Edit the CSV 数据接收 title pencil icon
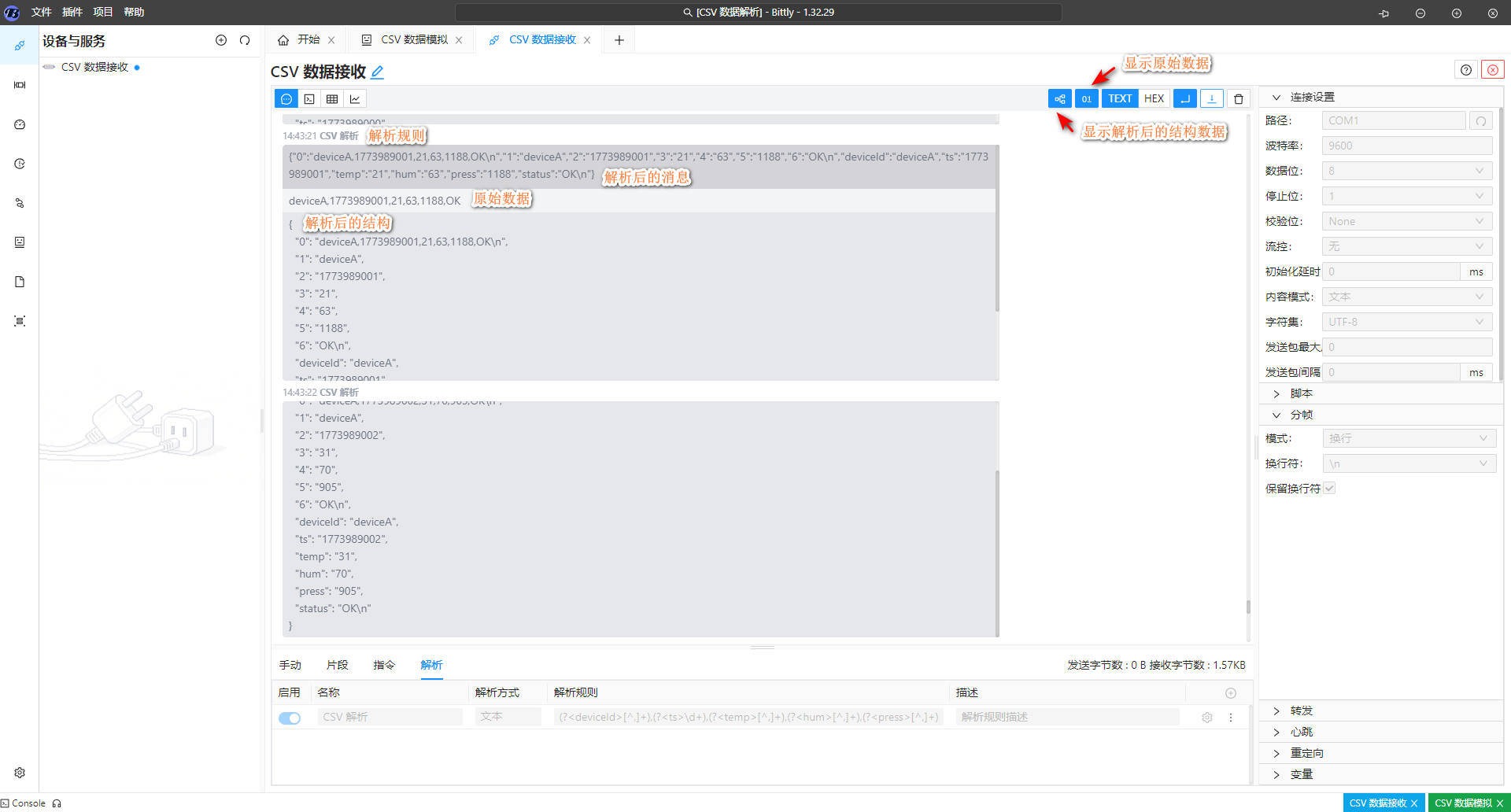 click(x=378, y=72)
